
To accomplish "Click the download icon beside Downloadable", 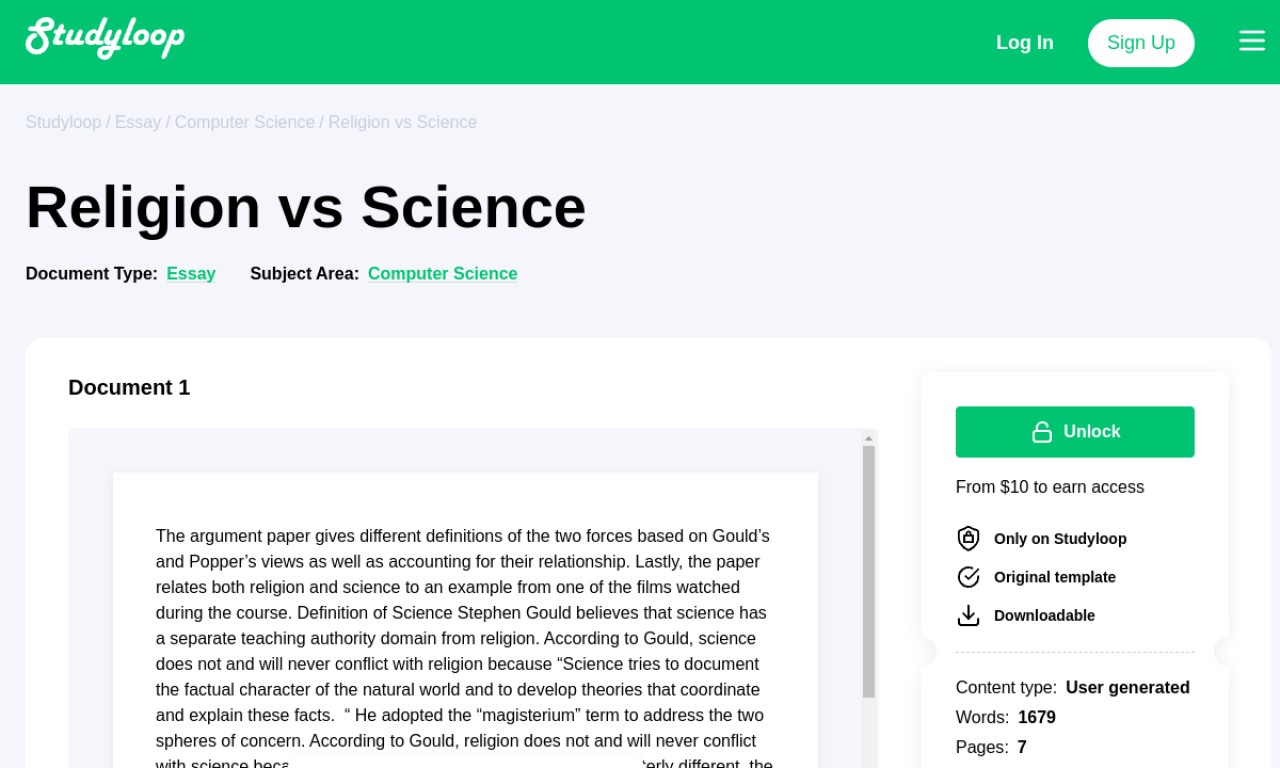I will click(x=968, y=615).
